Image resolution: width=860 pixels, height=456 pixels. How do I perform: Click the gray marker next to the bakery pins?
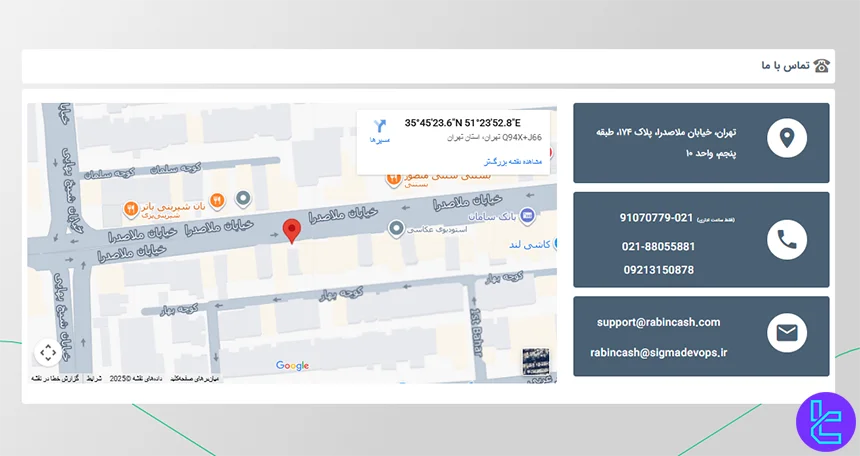[x=243, y=199]
